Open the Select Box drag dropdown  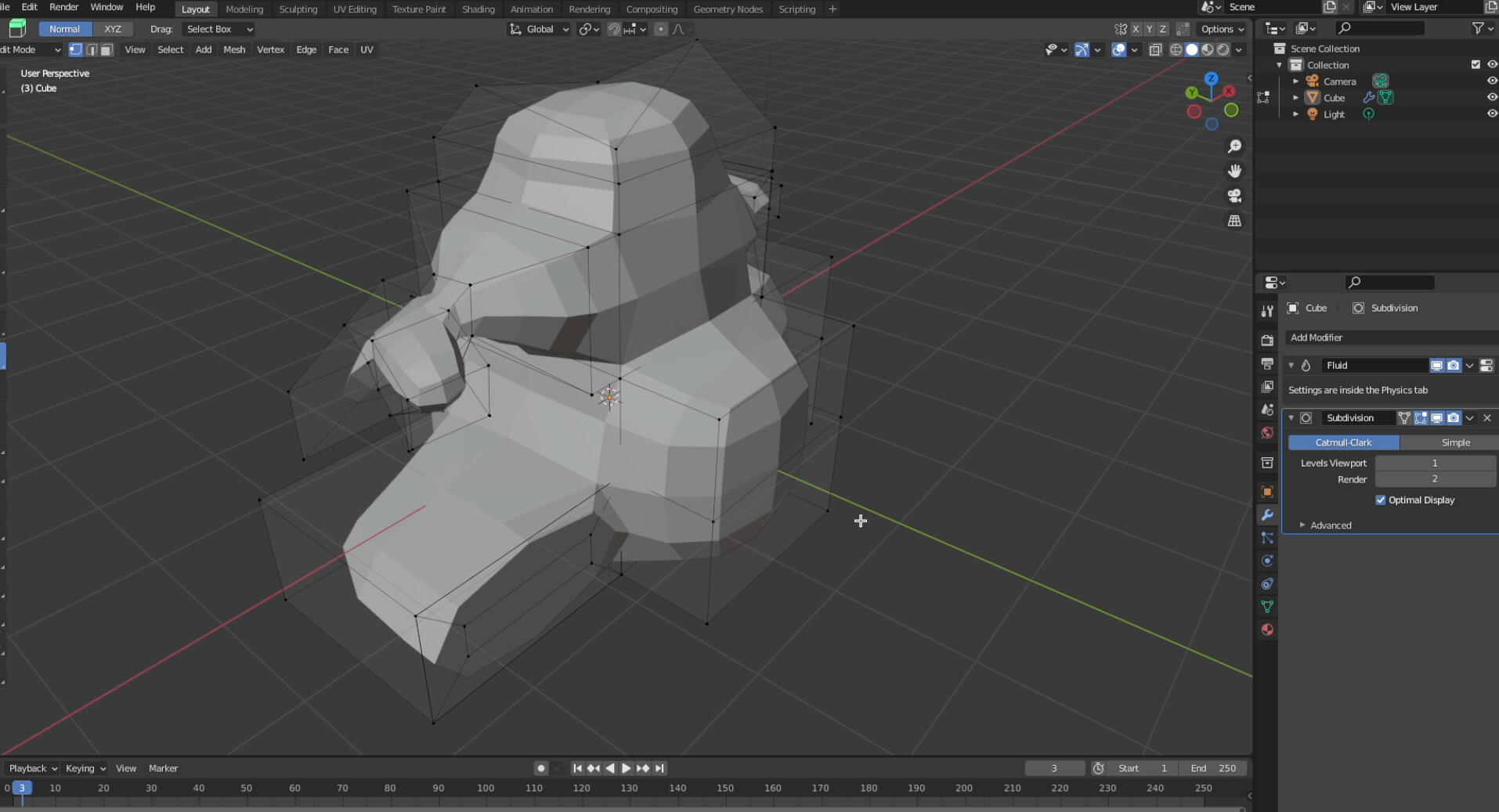tap(219, 29)
